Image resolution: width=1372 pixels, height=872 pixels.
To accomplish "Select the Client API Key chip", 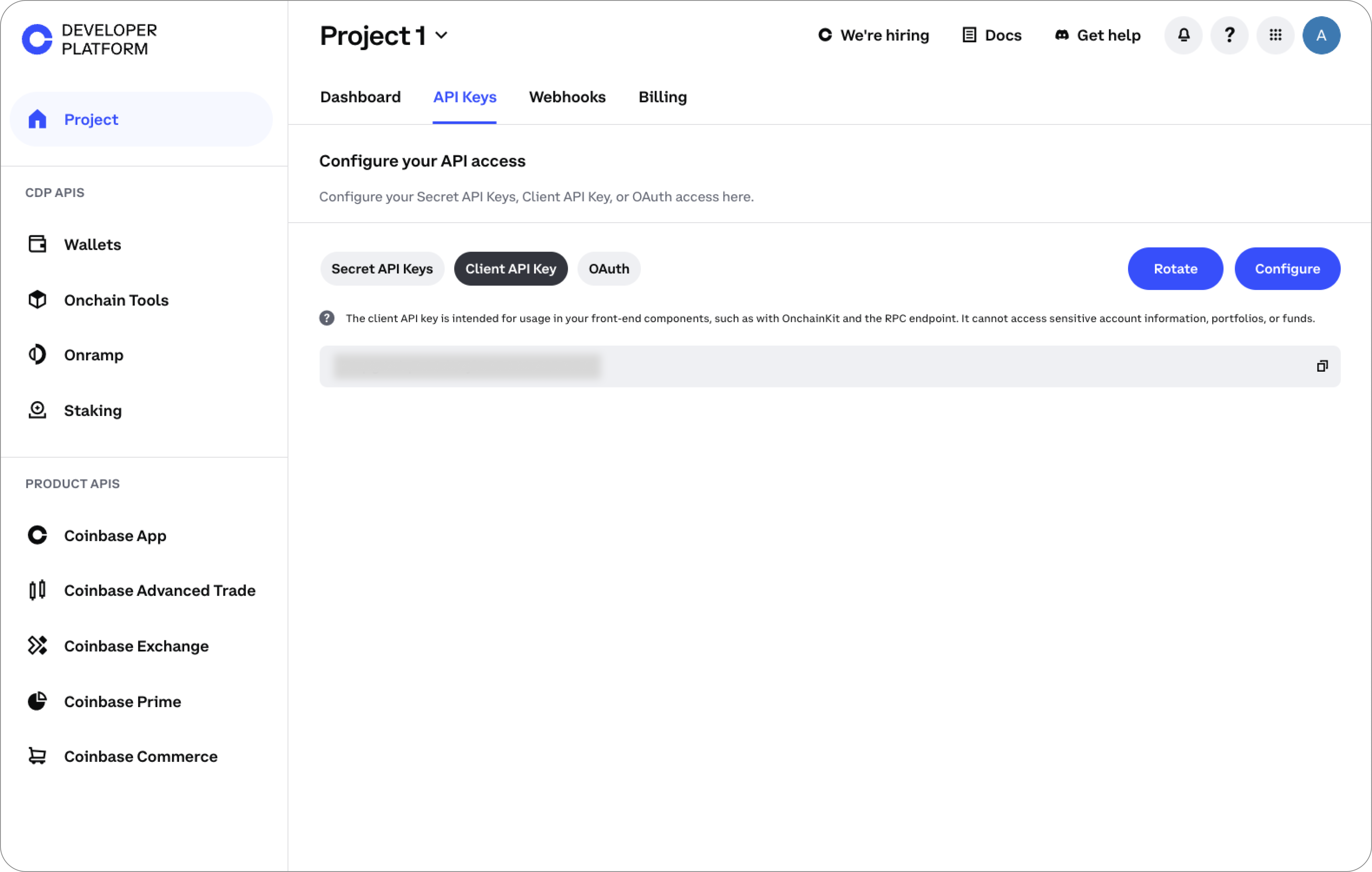I will click(x=511, y=269).
